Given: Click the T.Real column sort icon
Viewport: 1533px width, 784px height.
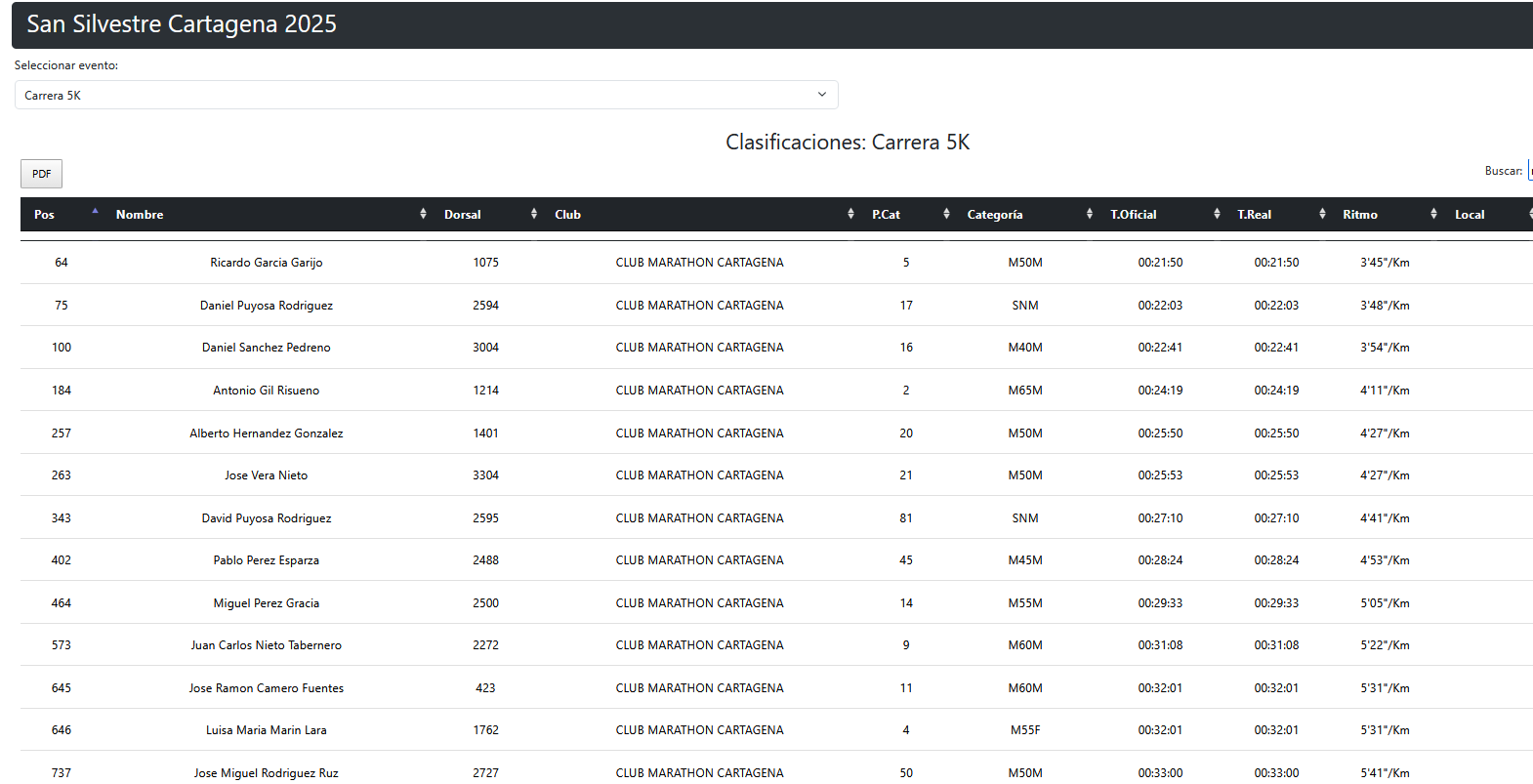Looking at the screenshot, I should coord(1322,214).
